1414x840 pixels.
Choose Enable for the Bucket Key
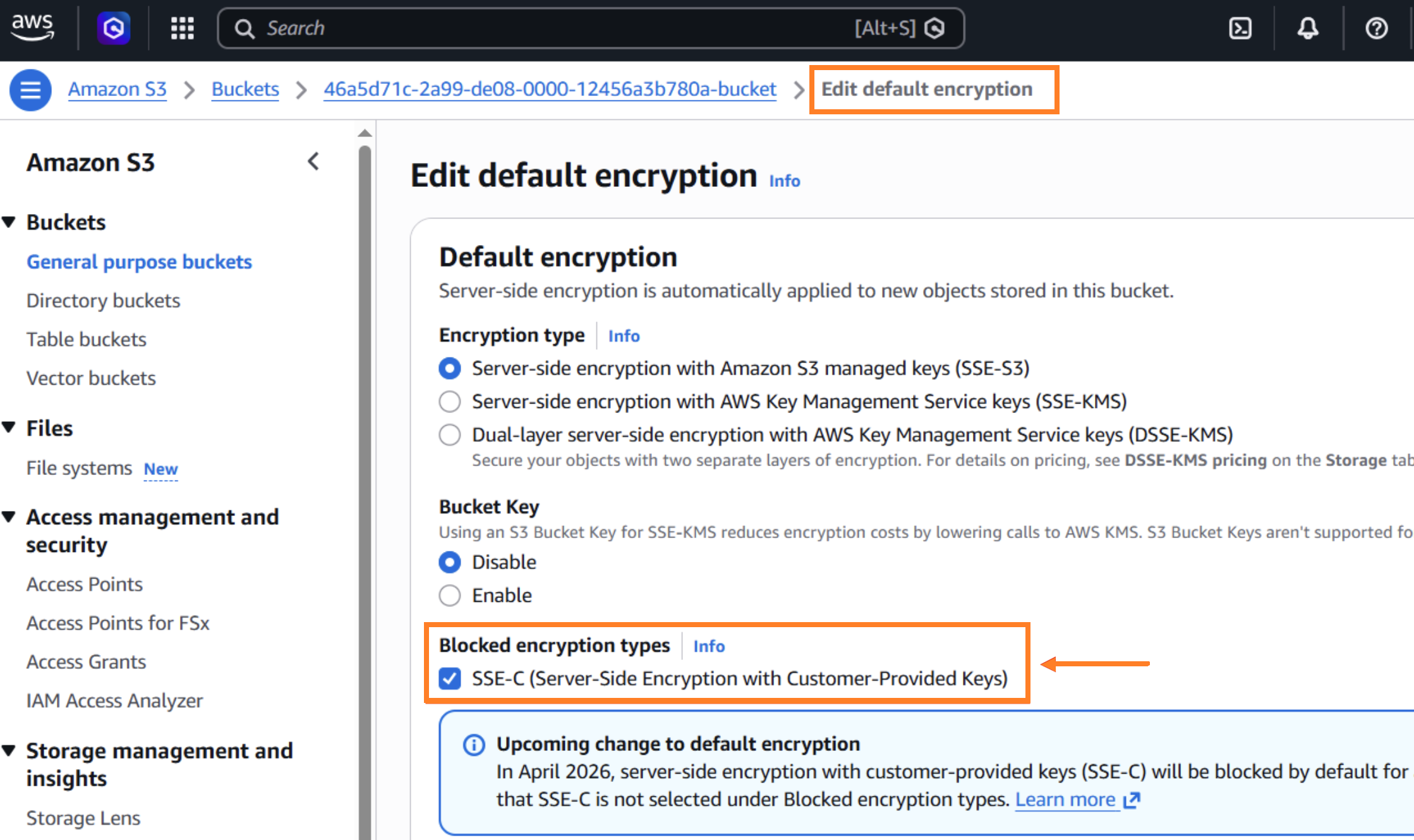click(x=449, y=596)
